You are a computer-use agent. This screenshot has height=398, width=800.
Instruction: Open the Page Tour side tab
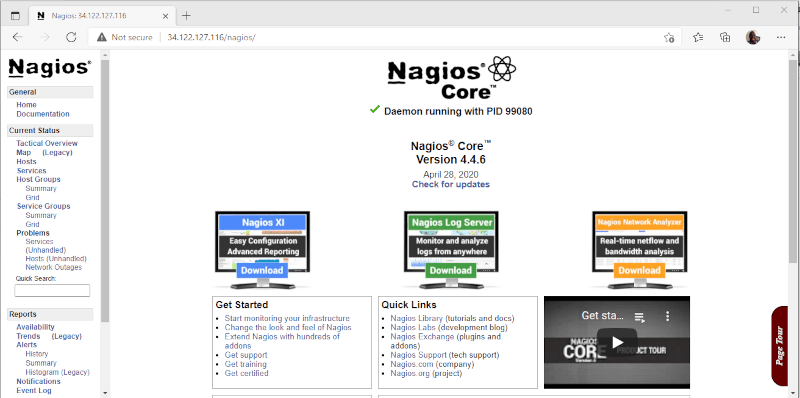point(780,345)
